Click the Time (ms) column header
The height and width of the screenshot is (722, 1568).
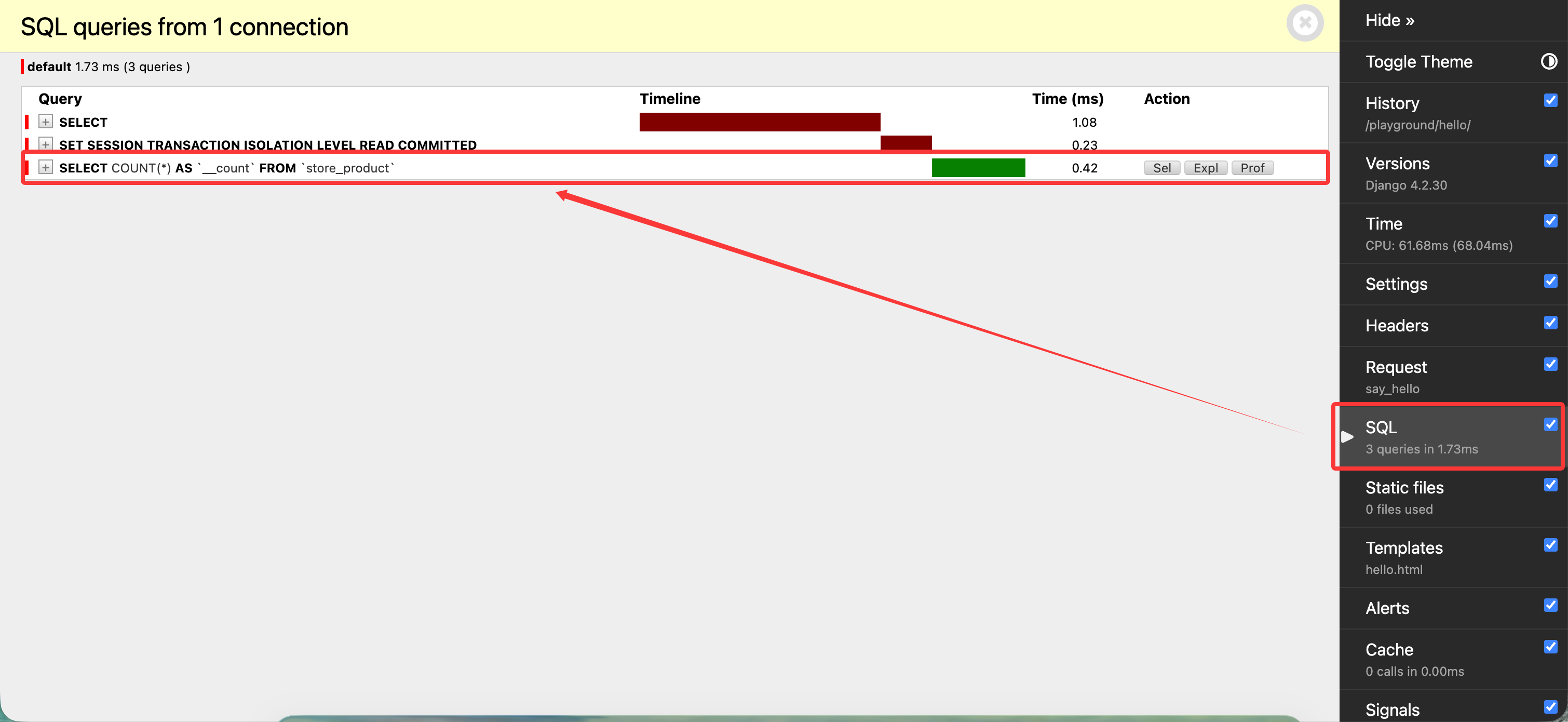(1067, 99)
